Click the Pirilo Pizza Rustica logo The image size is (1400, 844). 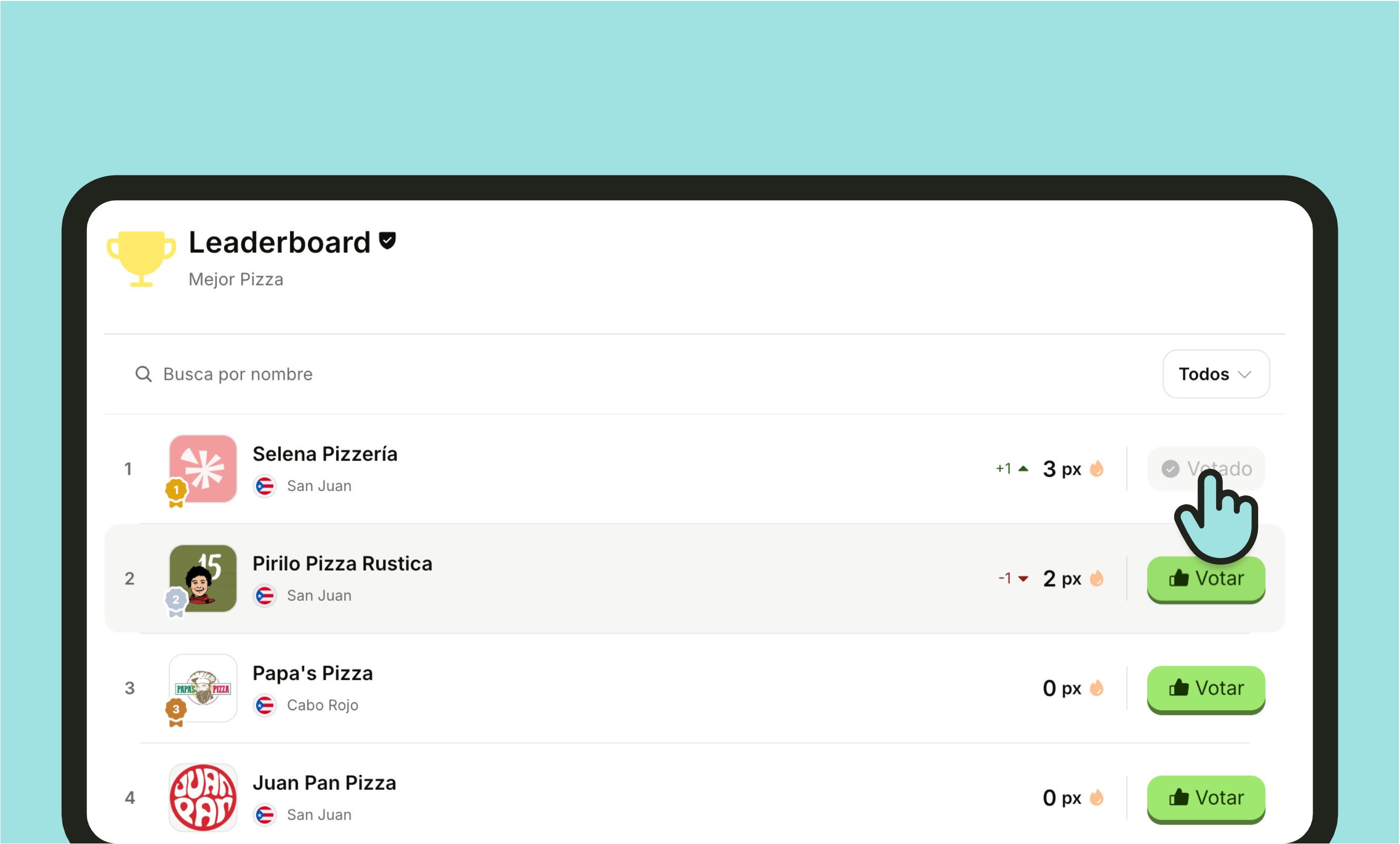(x=203, y=578)
